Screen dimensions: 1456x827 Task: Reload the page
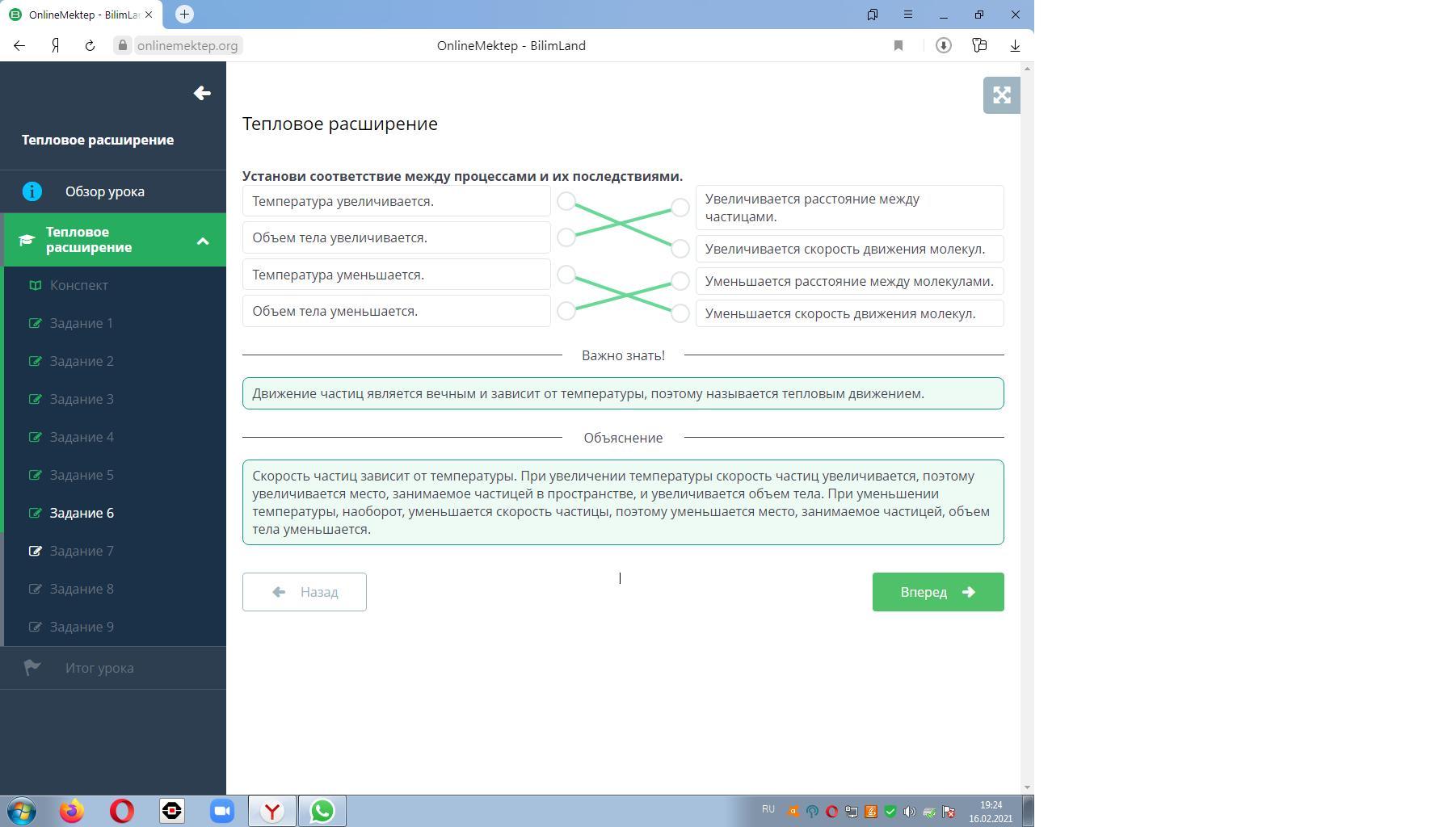click(x=90, y=45)
